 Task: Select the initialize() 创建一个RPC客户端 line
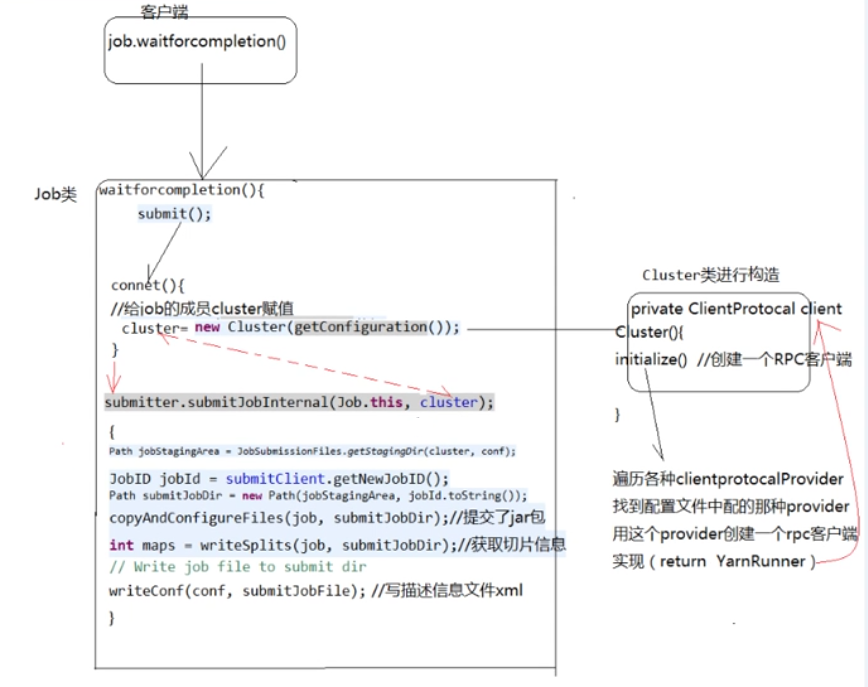pos(733,360)
